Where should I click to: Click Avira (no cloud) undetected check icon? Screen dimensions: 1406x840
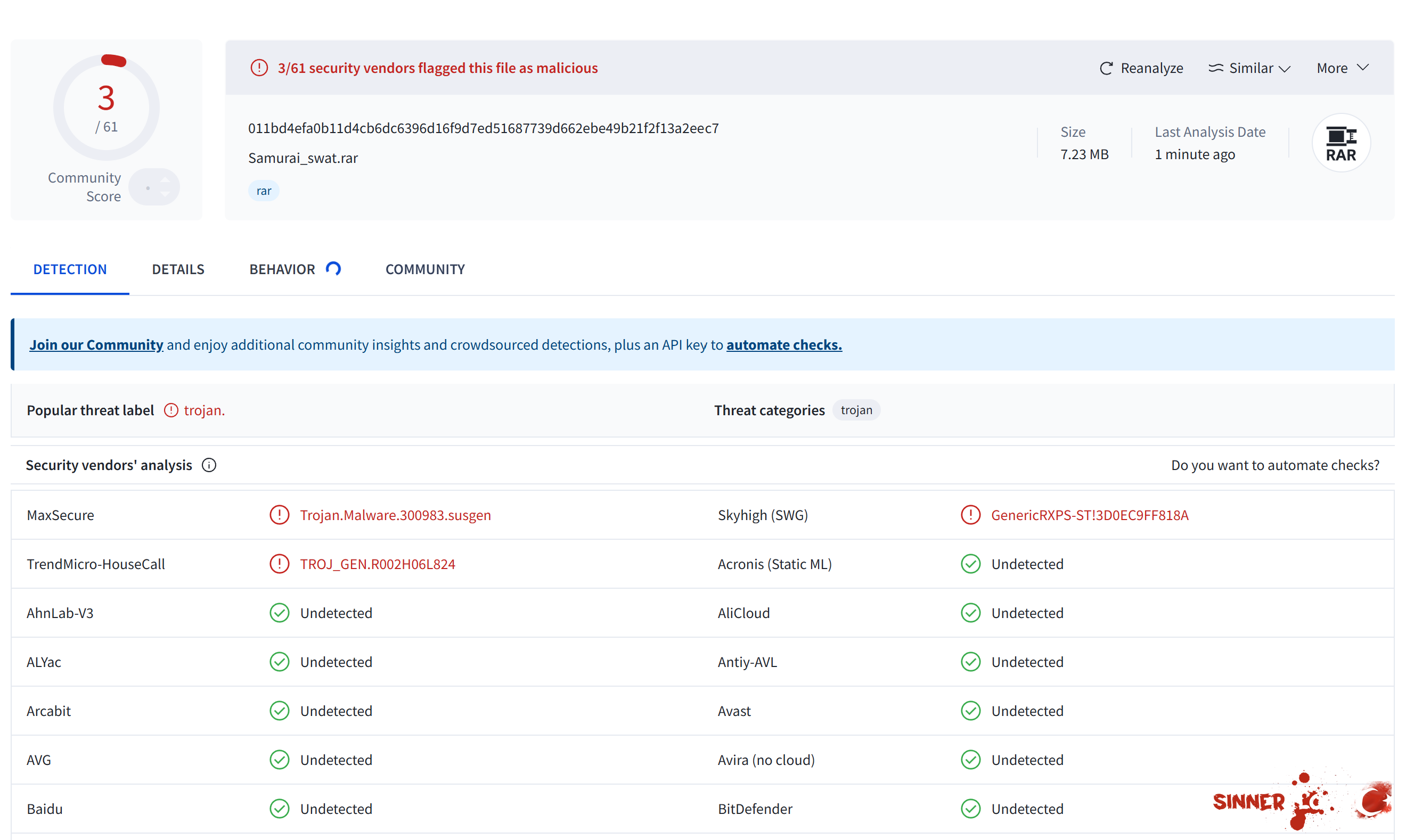[970, 760]
